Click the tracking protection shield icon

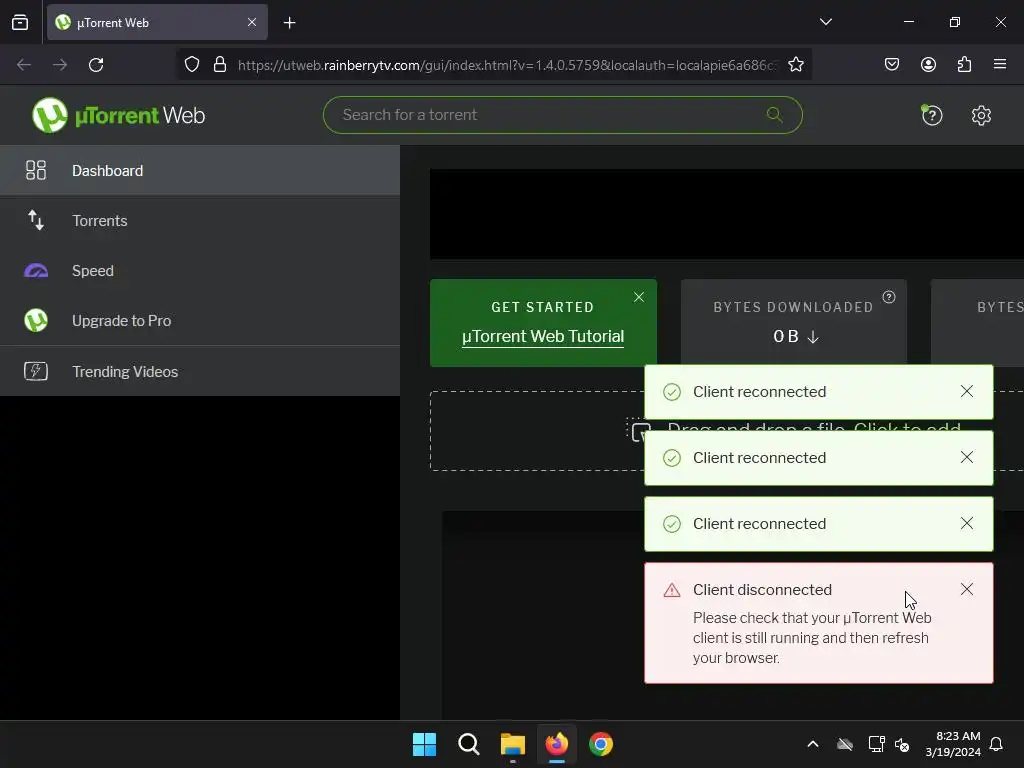[191, 65]
